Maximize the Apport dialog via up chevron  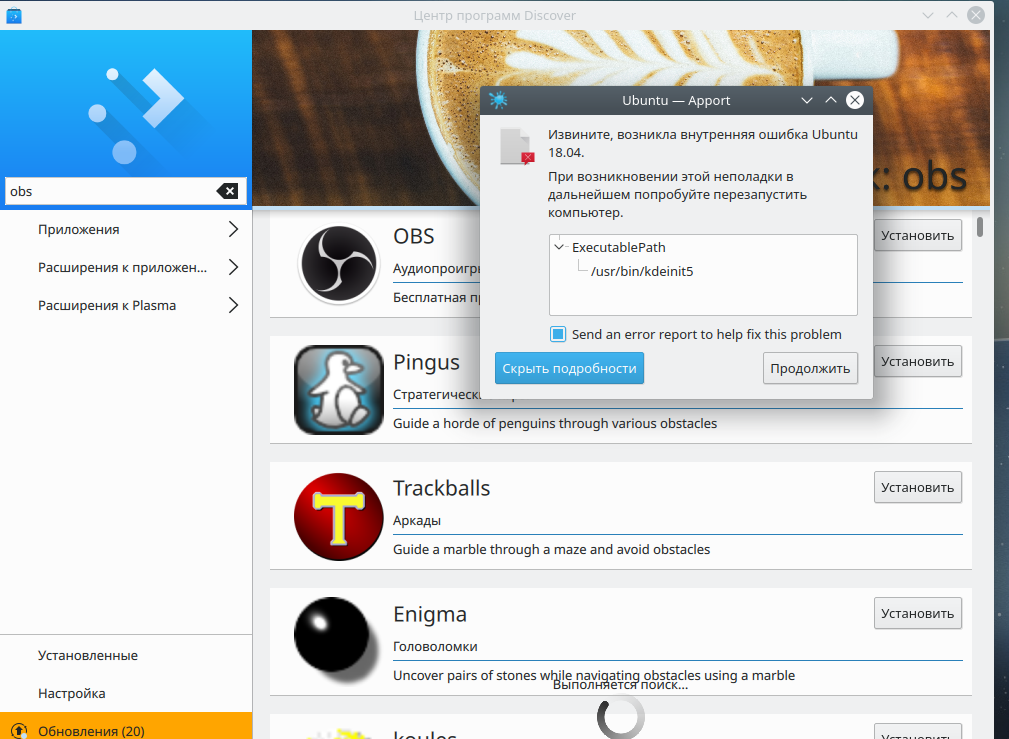click(x=831, y=100)
